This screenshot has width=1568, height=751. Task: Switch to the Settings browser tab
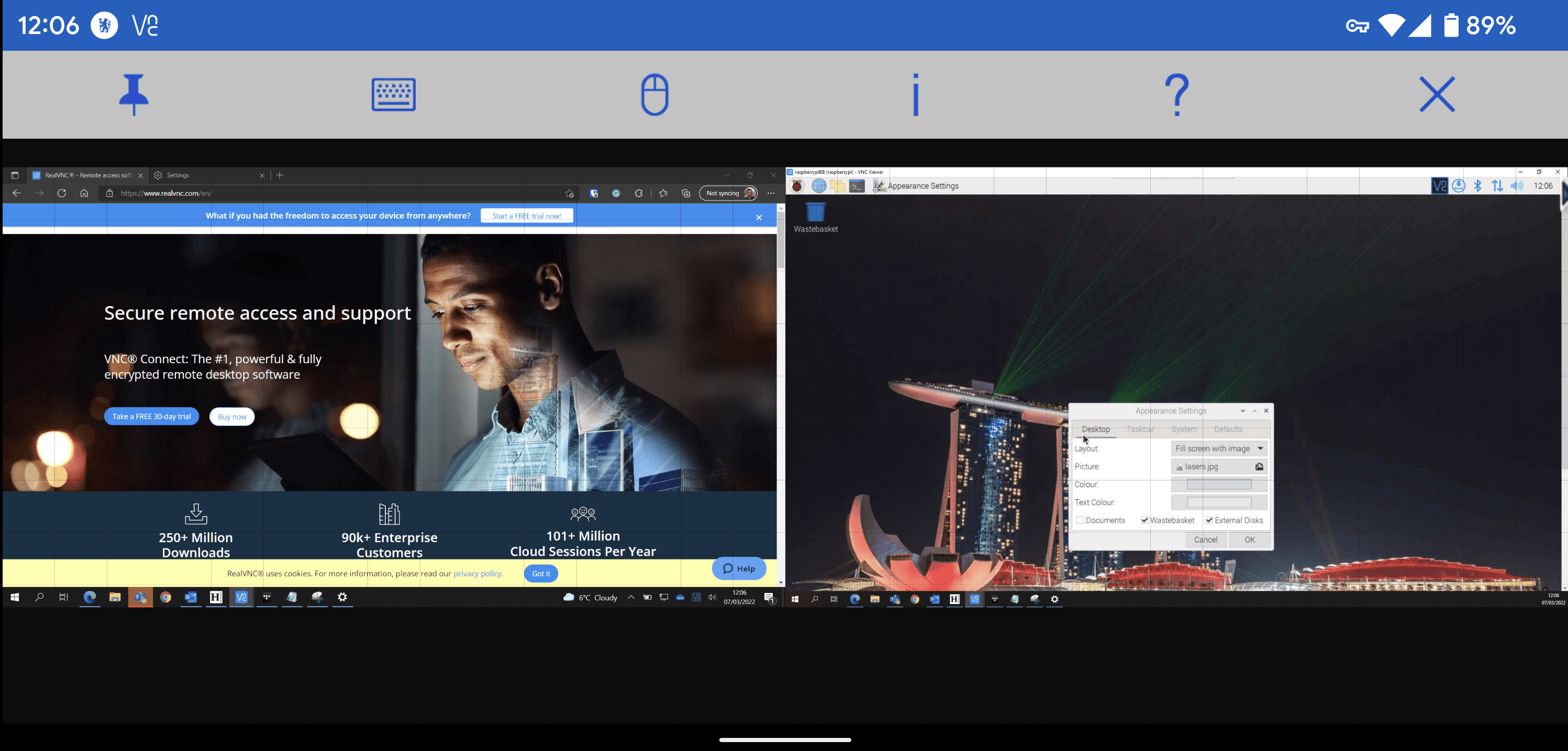tap(208, 175)
